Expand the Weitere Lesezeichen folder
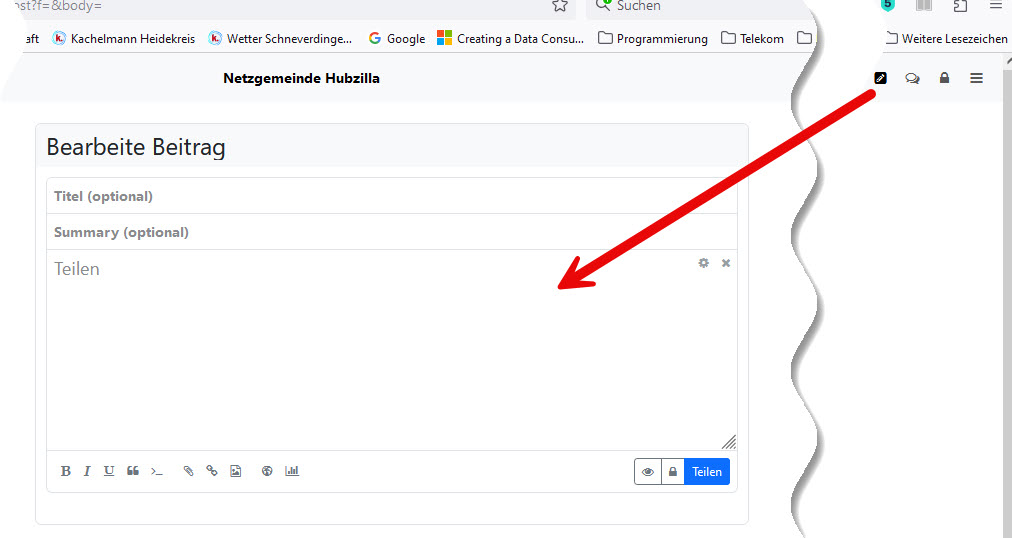 click(947, 39)
